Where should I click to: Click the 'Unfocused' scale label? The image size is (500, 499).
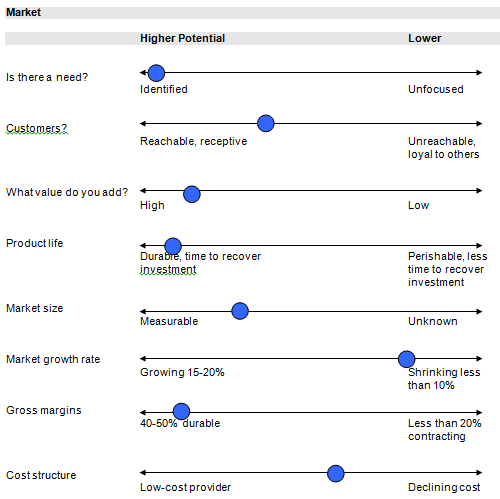436,89
